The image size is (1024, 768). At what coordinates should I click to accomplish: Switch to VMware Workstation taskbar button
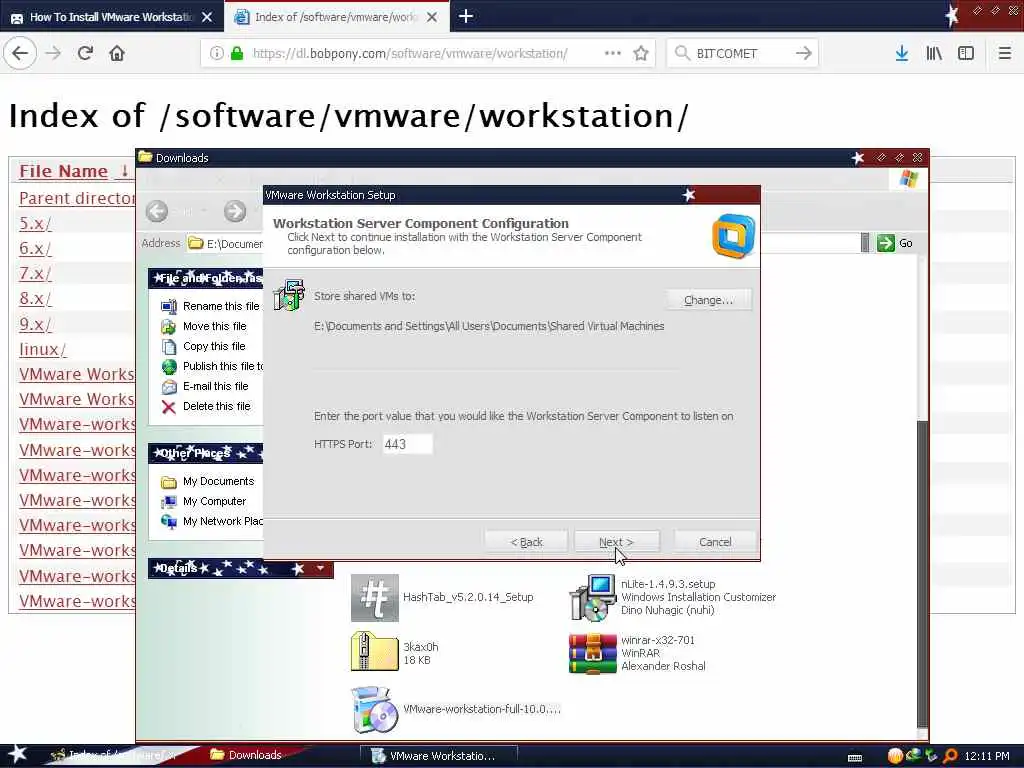(439, 756)
